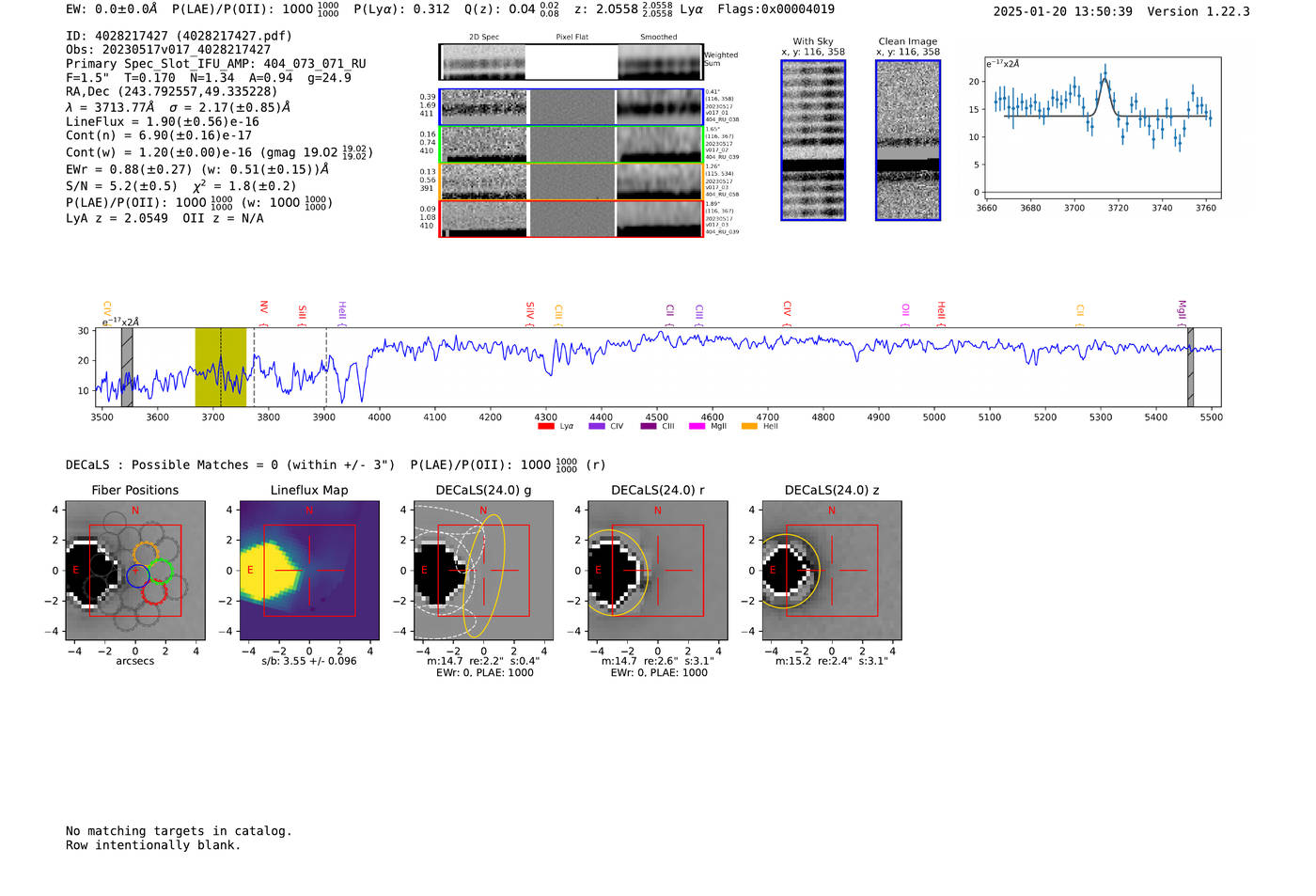The width and height of the screenshot is (1316, 896).
Task: Click the green fiber circle in Fiber Positions
Action: [161, 571]
